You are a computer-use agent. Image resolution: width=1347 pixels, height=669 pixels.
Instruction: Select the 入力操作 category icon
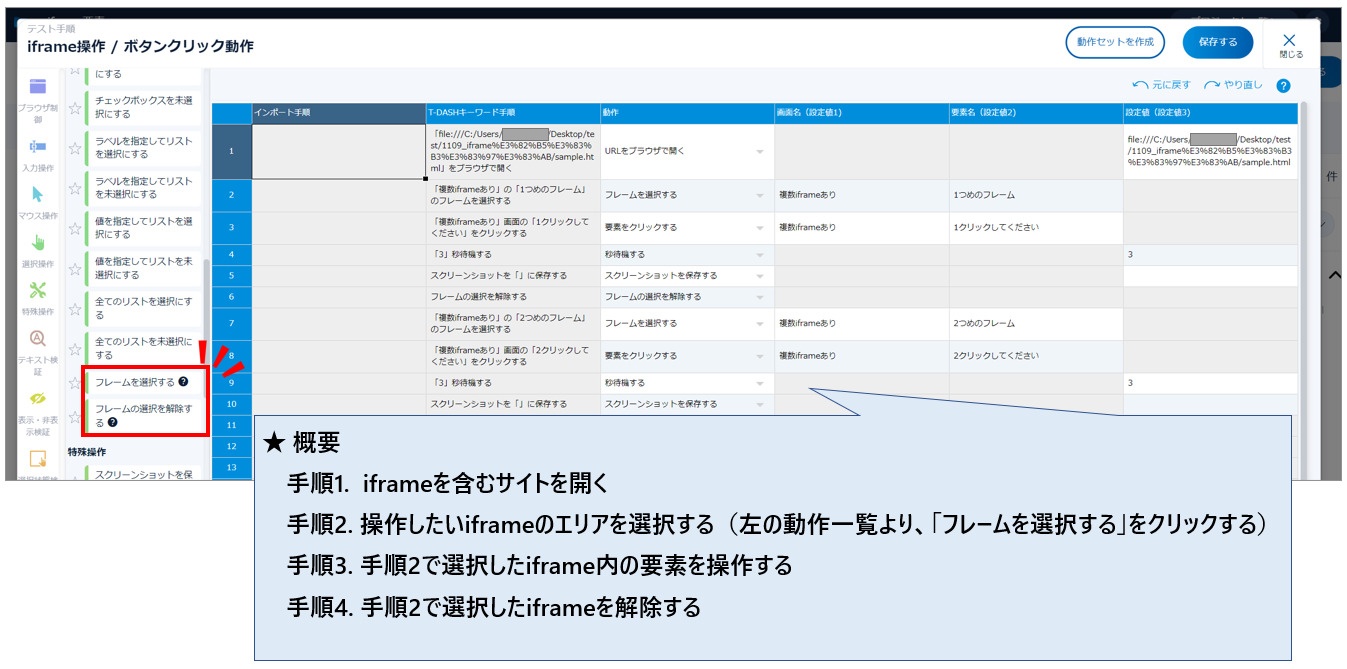coord(37,147)
